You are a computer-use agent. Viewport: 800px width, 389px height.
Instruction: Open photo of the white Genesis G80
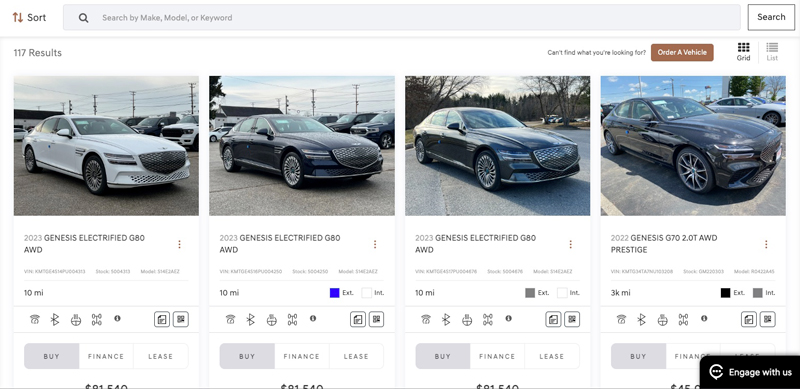point(106,145)
